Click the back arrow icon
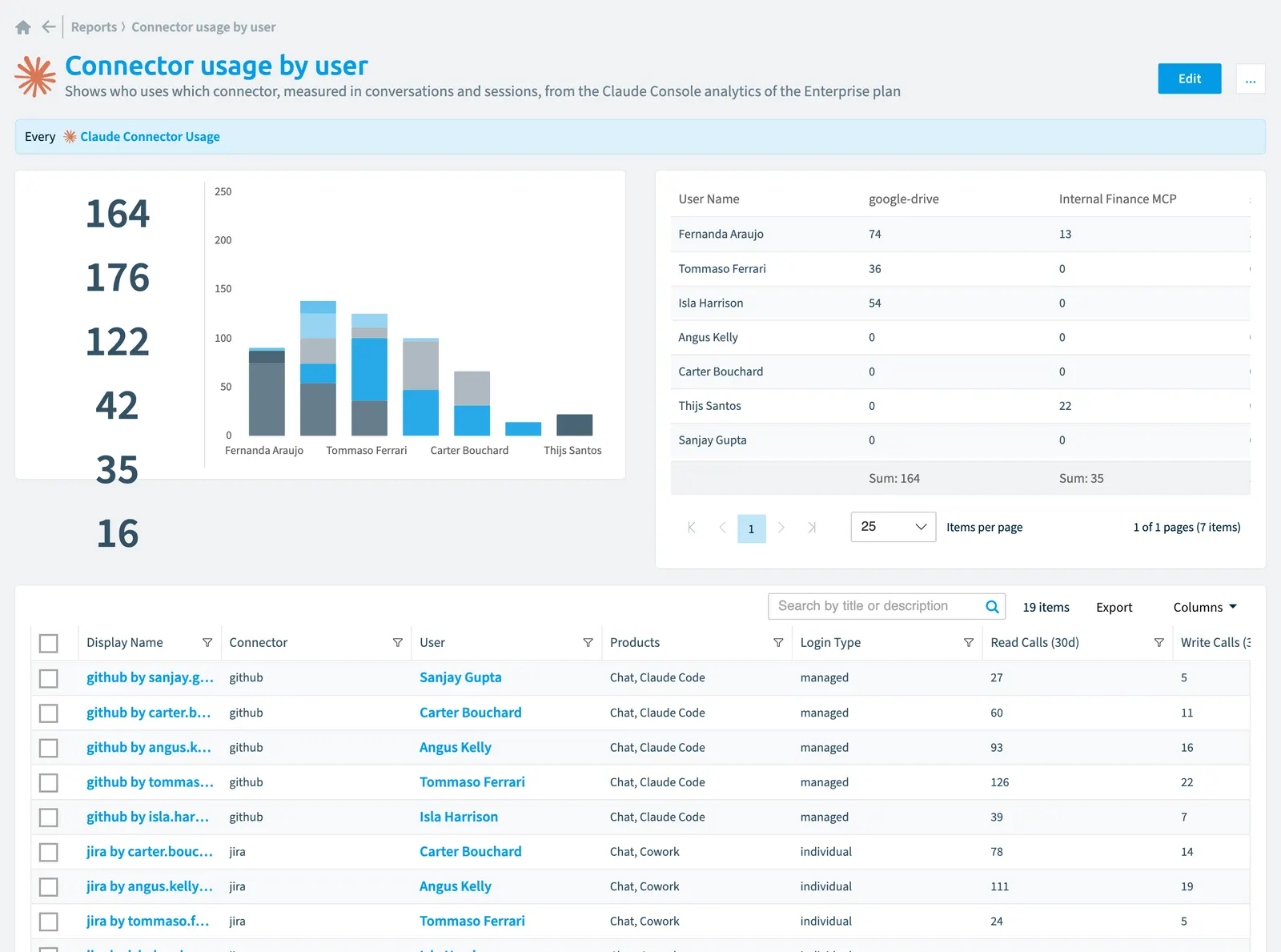 [49, 27]
